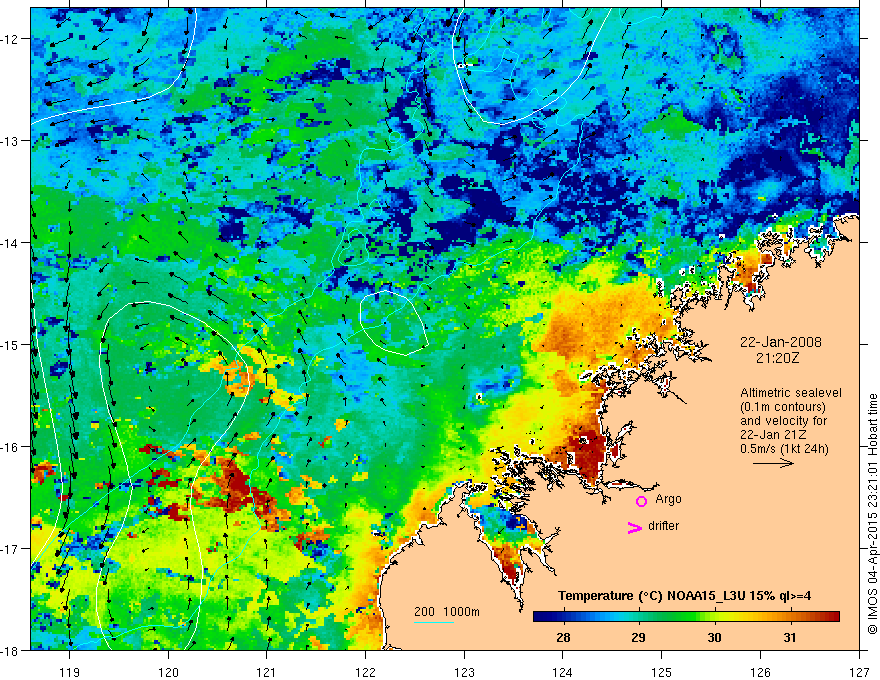Click the 'Altimetric sealevel' caption line
The height and width of the screenshot is (680, 880).
(x=791, y=393)
